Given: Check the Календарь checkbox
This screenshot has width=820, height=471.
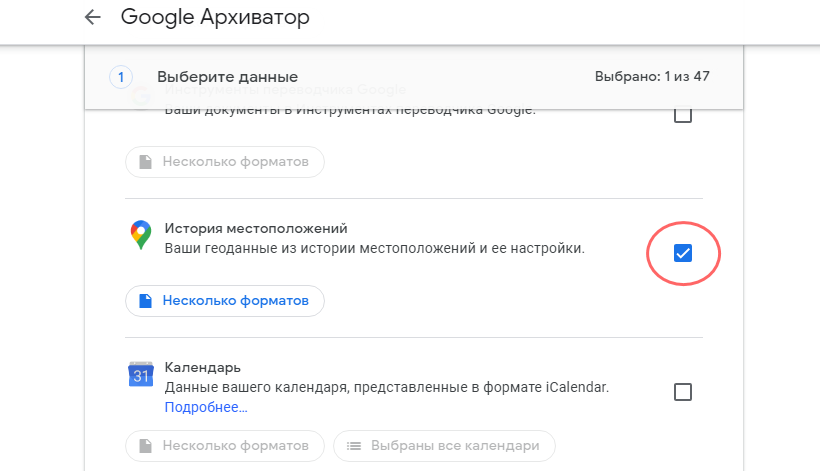Looking at the screenshot, I should pos(682,392).
